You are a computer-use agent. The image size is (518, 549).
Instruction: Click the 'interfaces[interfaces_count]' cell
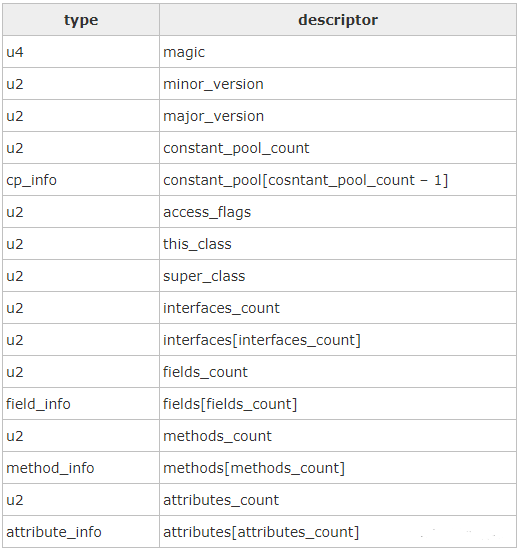click(338, 340)
